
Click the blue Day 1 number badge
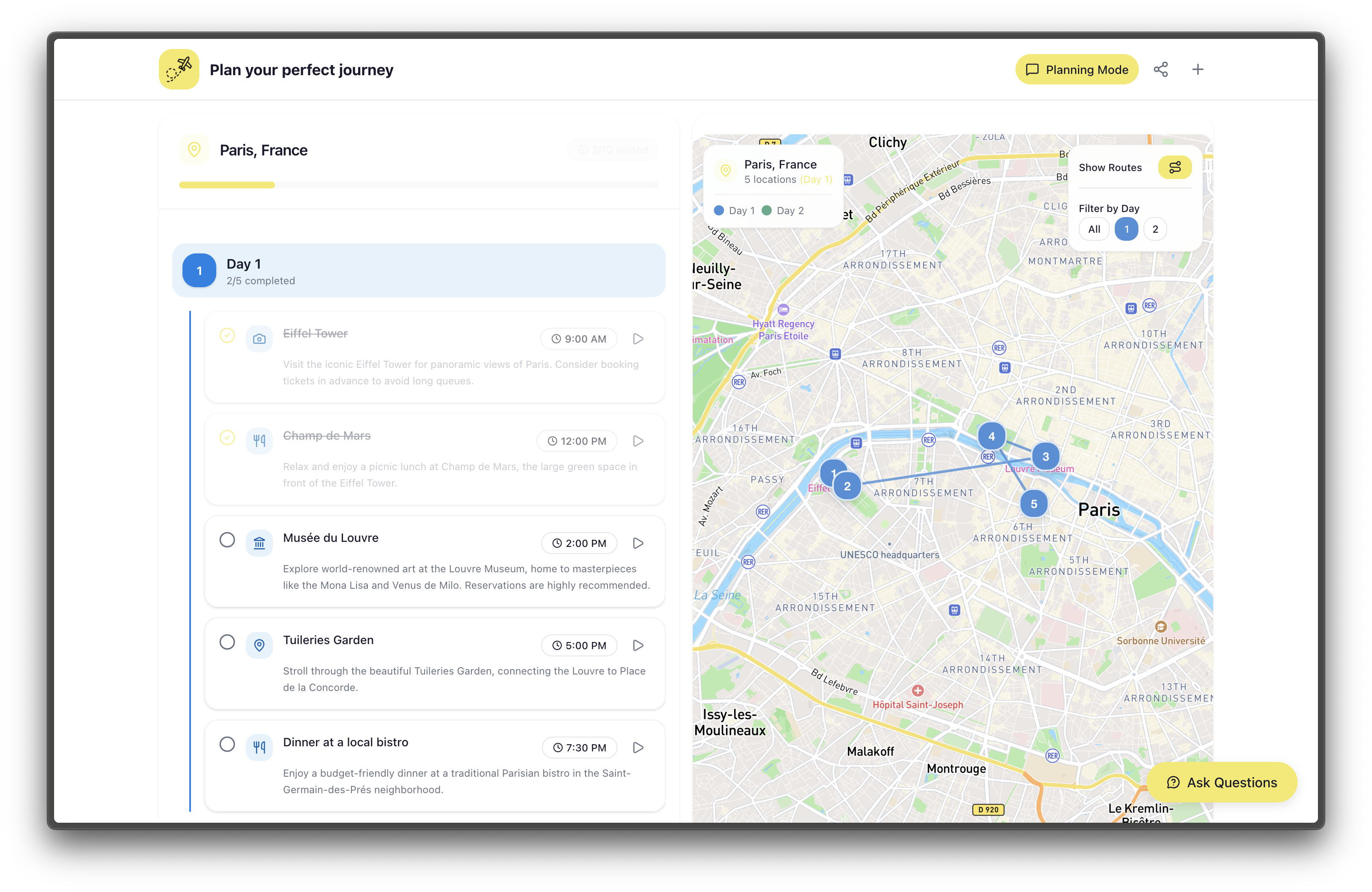pos(199,270)
